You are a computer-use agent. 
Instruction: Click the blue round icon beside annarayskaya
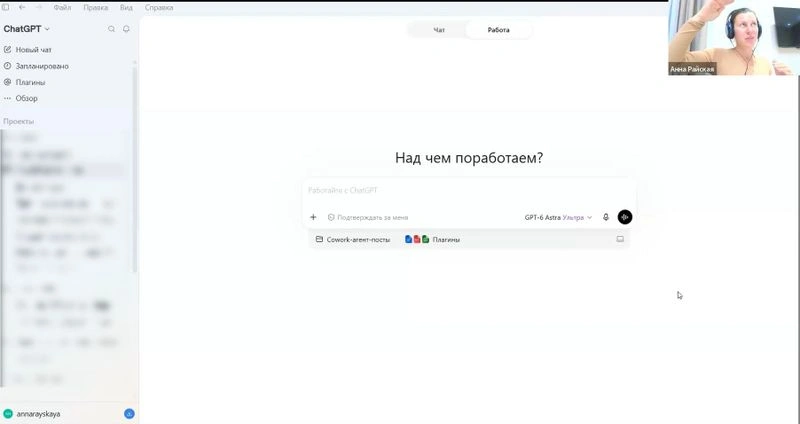click(130, 414)
